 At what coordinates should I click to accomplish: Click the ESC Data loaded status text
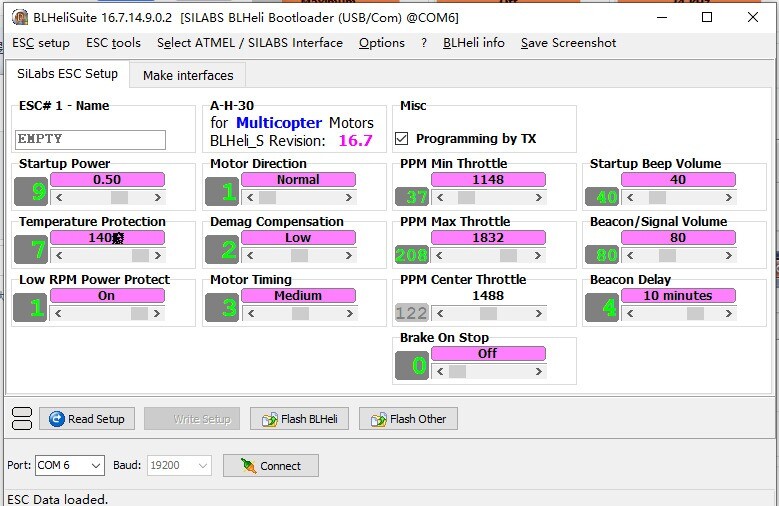[x=58, y=500]
